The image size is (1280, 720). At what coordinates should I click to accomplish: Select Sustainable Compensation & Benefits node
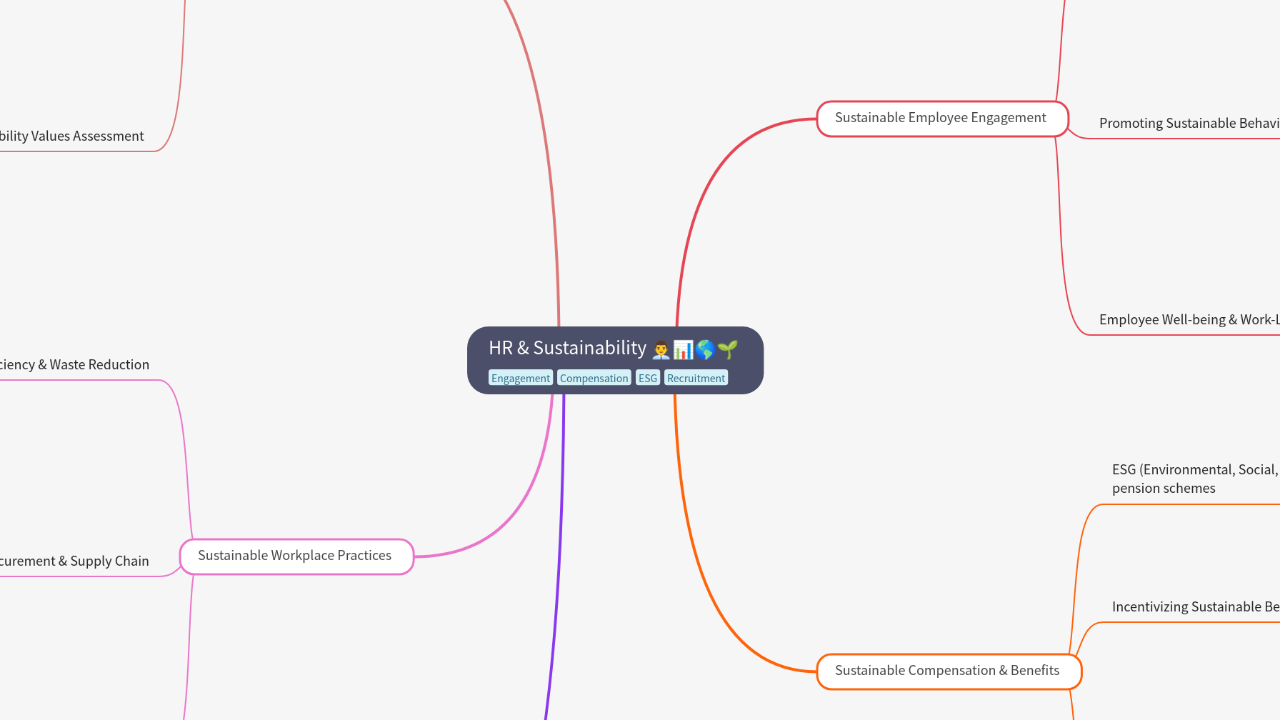[x=948, y=671]
